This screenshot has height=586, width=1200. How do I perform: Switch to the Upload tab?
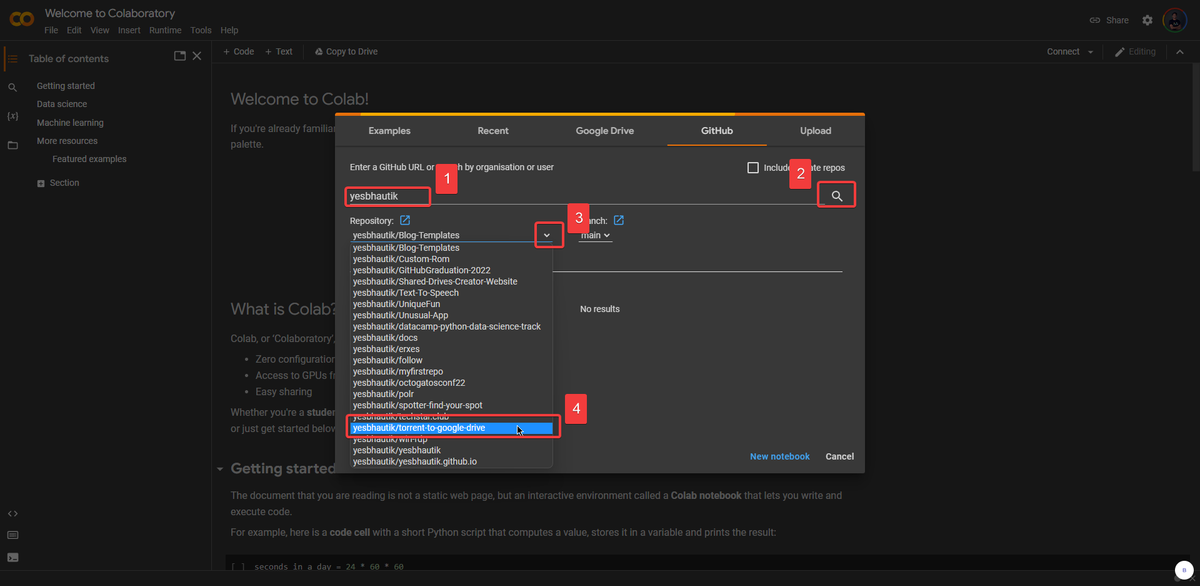(x=815, y=130)
